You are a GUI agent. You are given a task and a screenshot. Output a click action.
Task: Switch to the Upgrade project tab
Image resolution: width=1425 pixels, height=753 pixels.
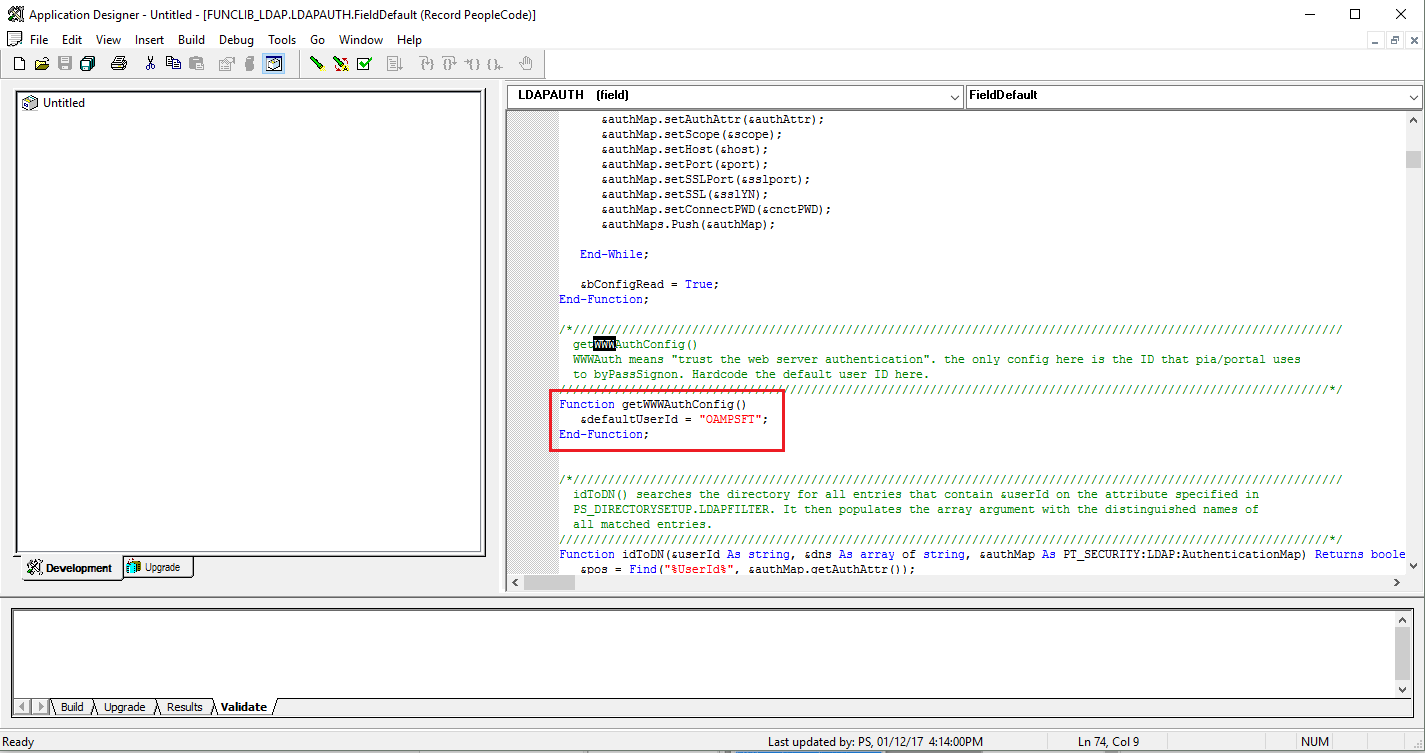coord(157,567)
